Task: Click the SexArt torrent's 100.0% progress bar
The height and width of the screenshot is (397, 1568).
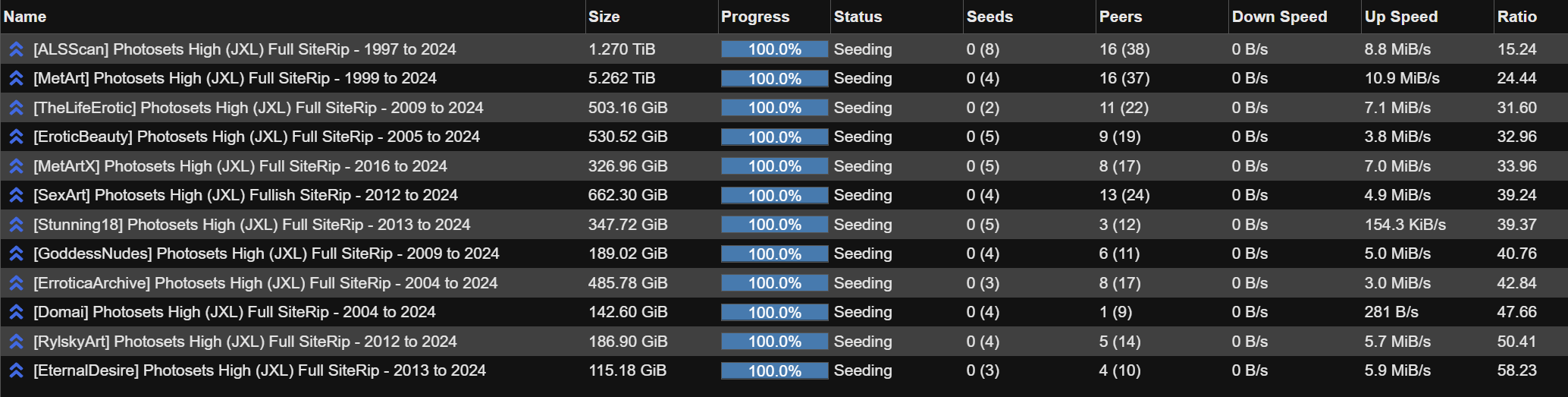Action: click(x=774, y=196)
